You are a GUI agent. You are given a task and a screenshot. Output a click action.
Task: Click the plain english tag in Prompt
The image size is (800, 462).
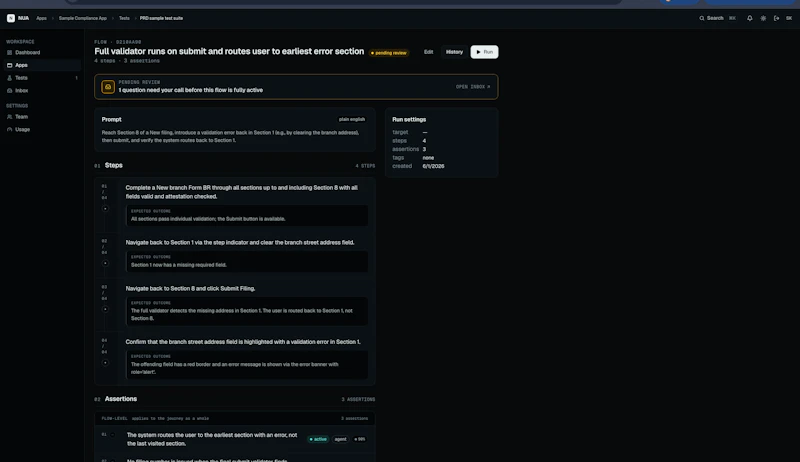pyautogui.click(x=352, y=119)
